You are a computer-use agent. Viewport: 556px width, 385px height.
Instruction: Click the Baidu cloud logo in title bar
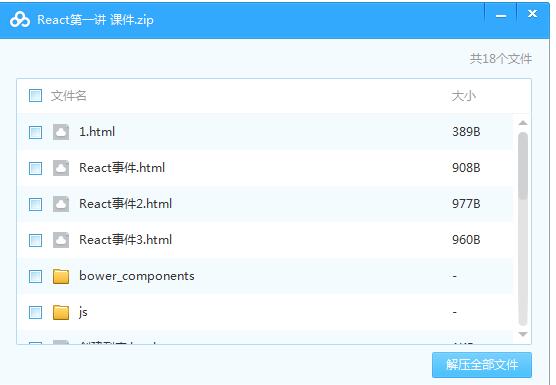(20, 19)
